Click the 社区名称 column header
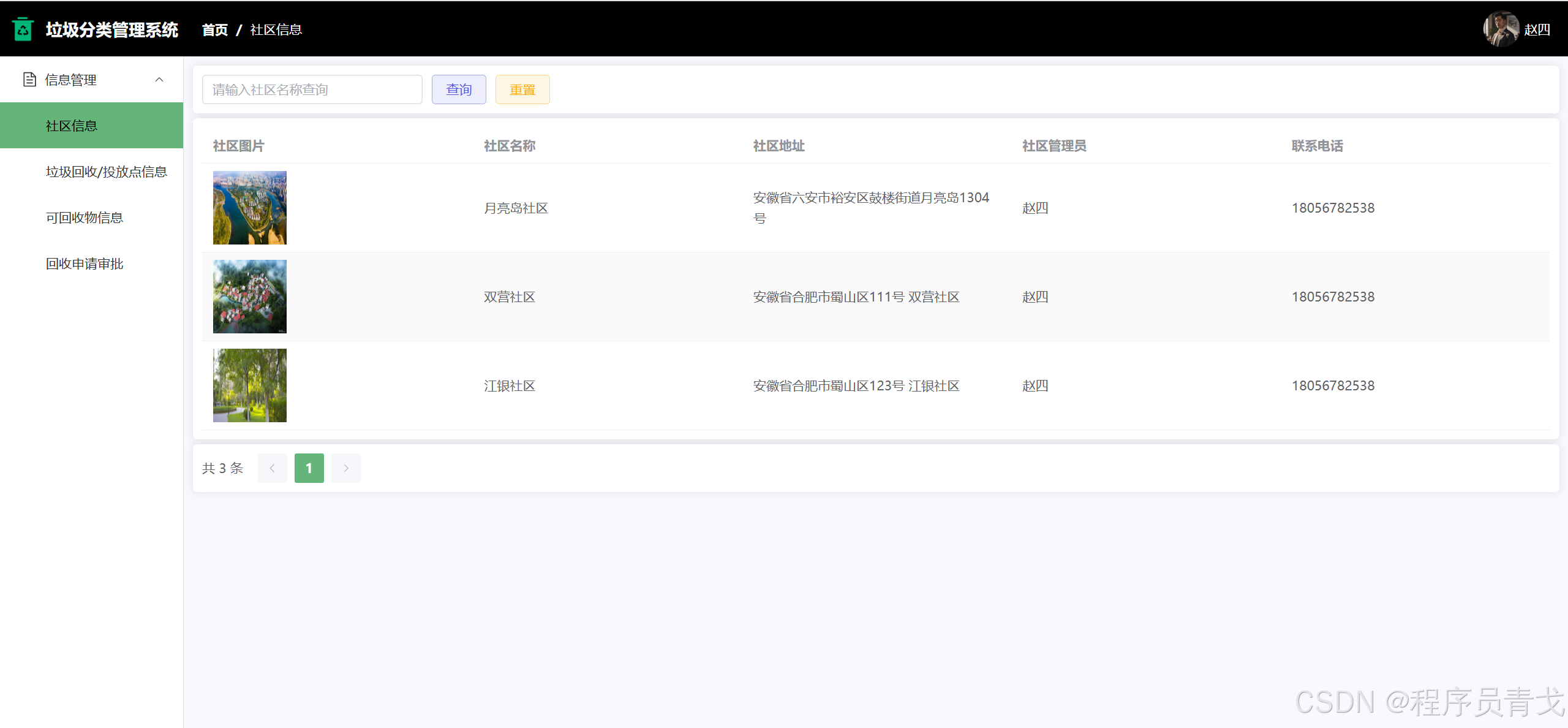The width and height of the screenshot is (1568, 728). tap(510, 146)
